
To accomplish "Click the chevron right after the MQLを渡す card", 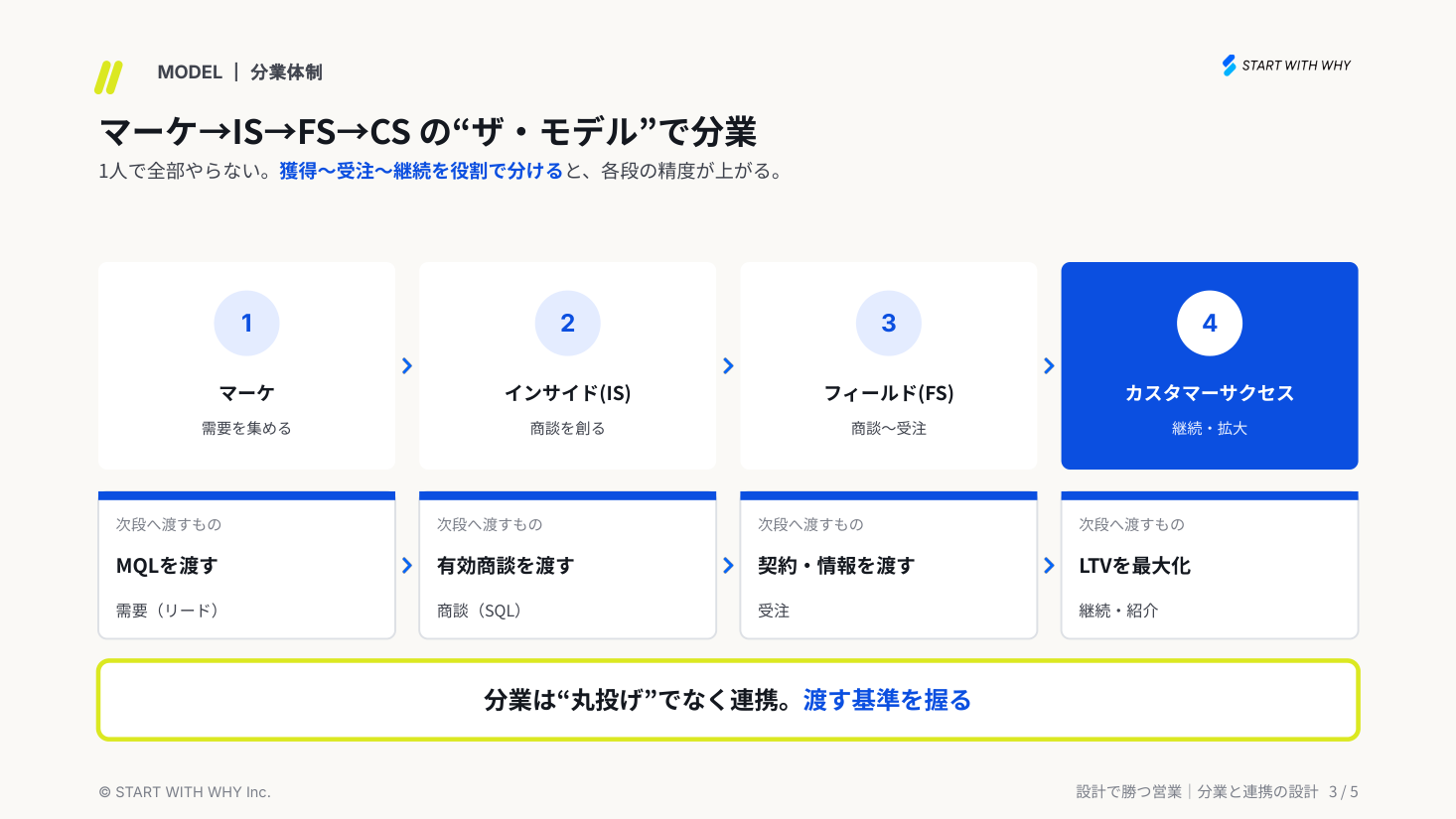I will (x=407, y=565).
